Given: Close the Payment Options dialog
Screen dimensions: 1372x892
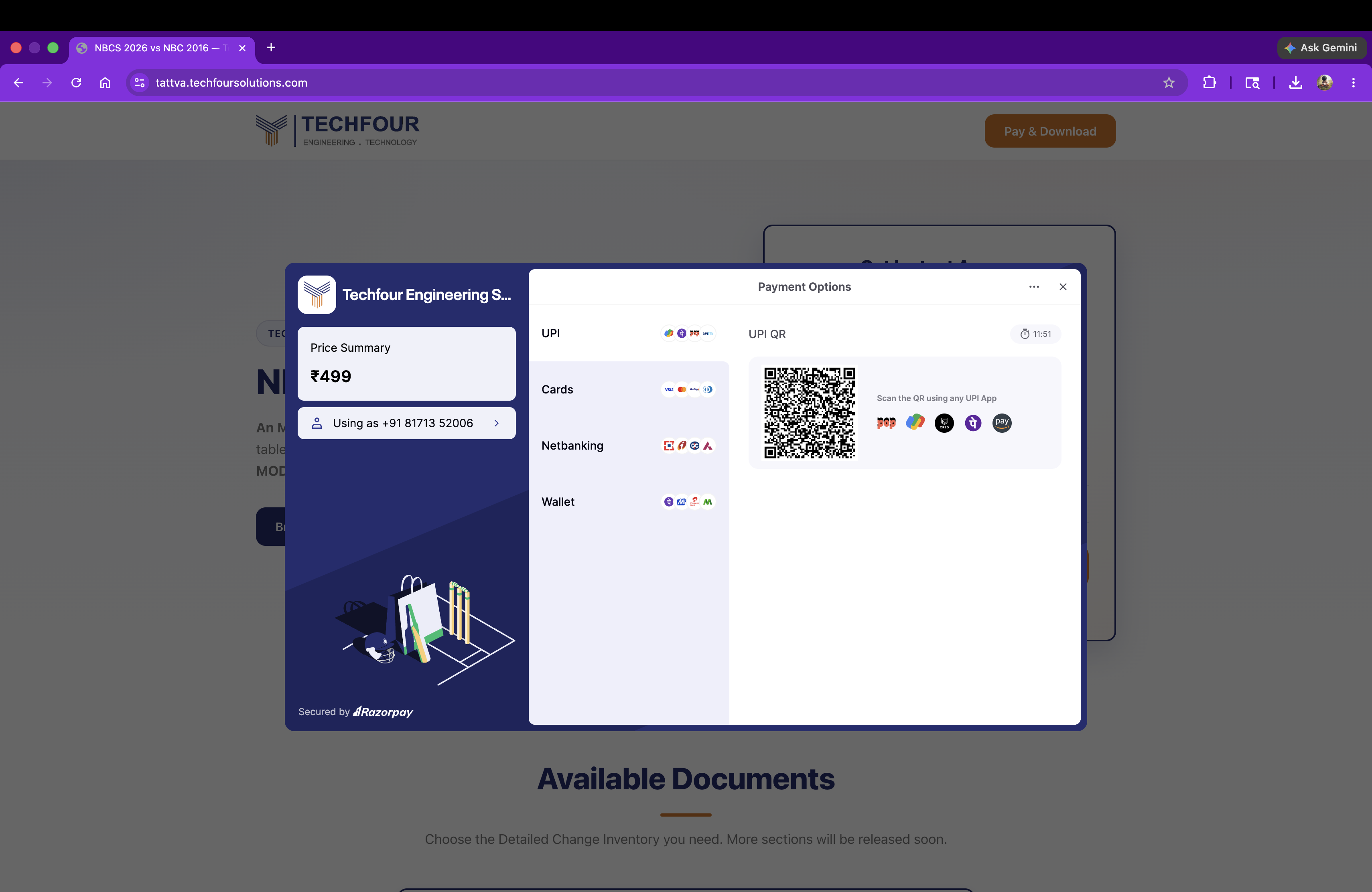Looking at the screenshot, I should point(1063,286).
